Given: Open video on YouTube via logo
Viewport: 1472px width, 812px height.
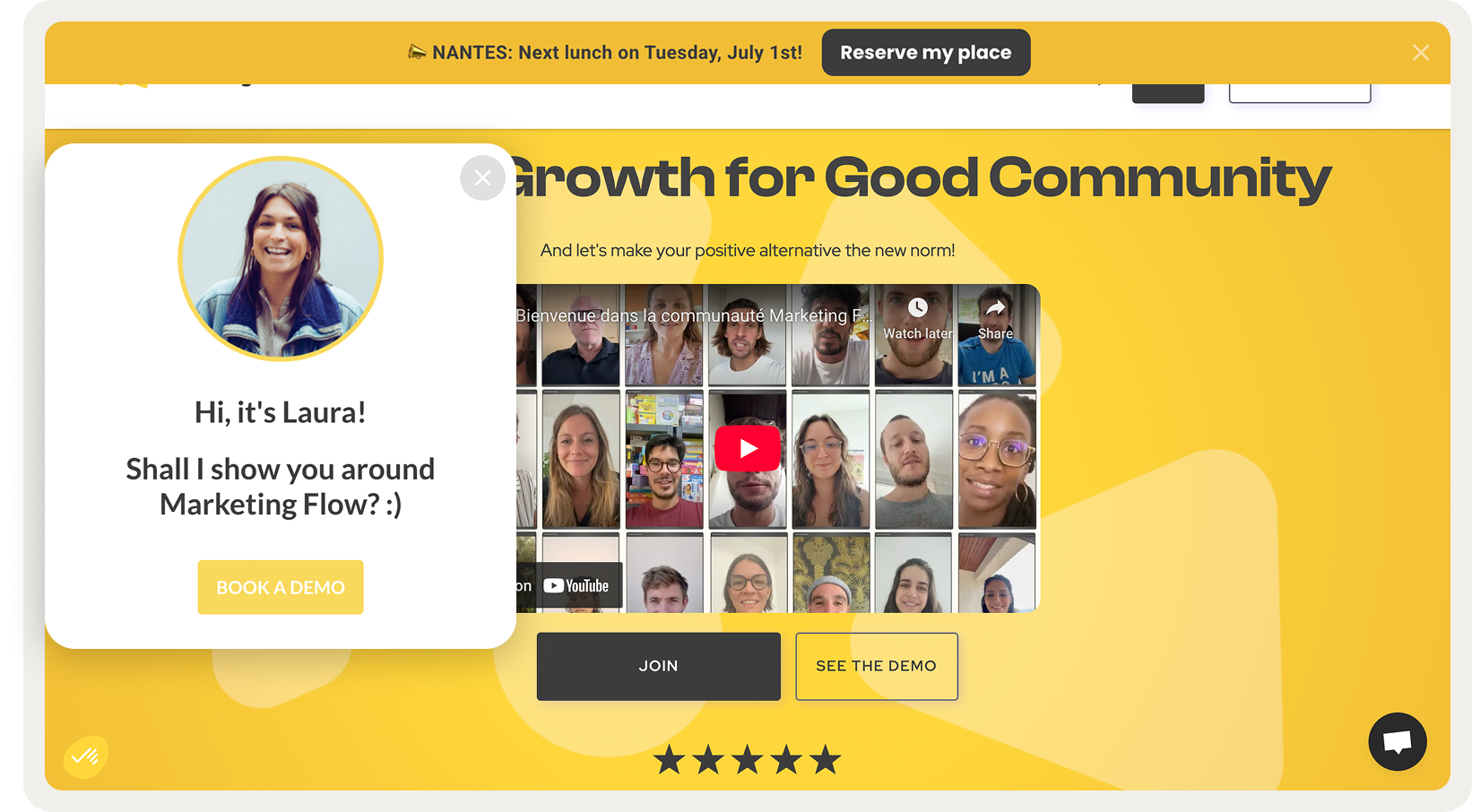Looking at the screenshot, I should [576, 585].
